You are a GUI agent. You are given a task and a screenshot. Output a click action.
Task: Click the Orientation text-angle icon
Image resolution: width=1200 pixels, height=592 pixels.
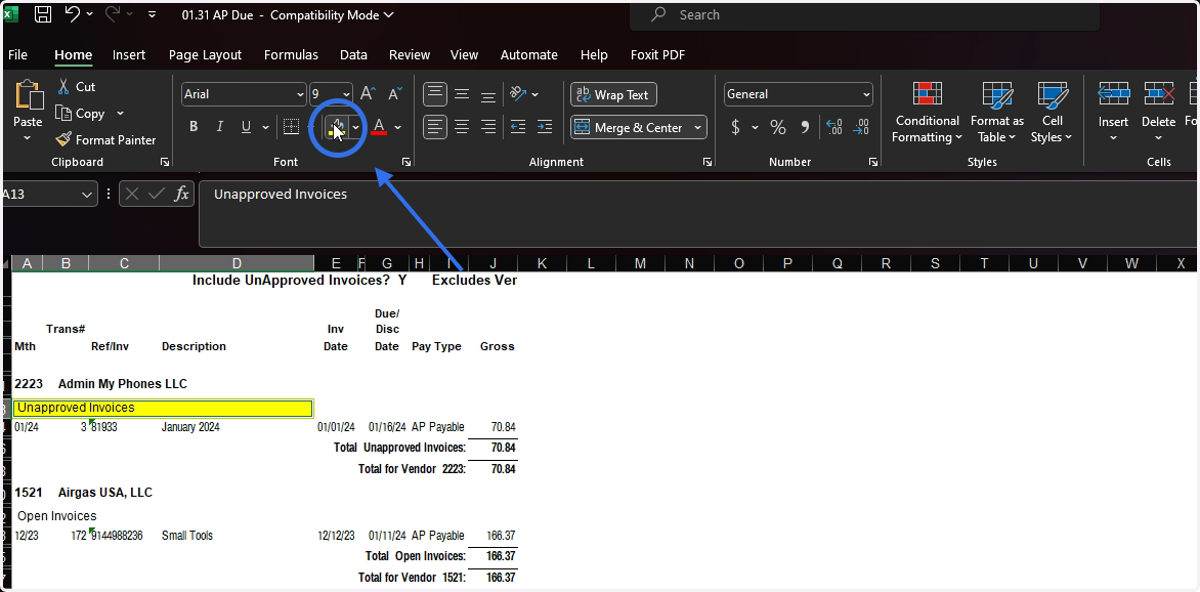point(519,94)
